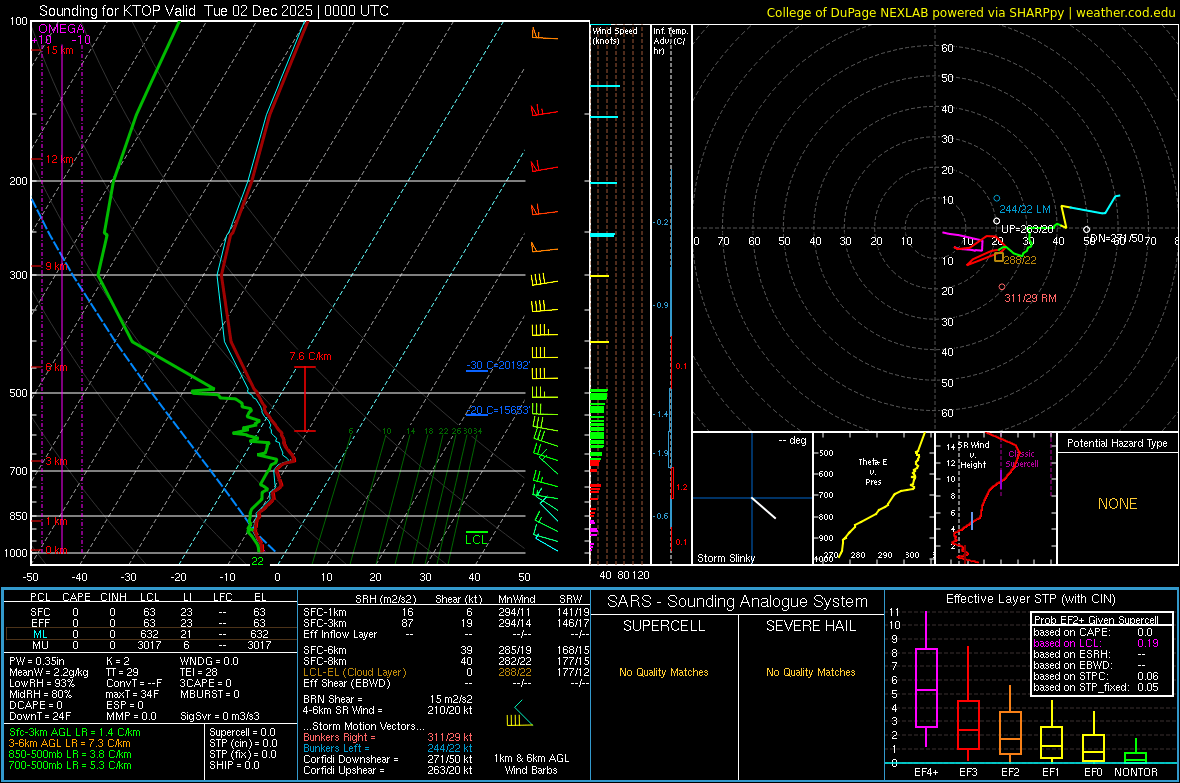Click the Bunkers Right = 311/29 kt line
This screenshot has width=1180, height=783.
[x=388, y=737]
